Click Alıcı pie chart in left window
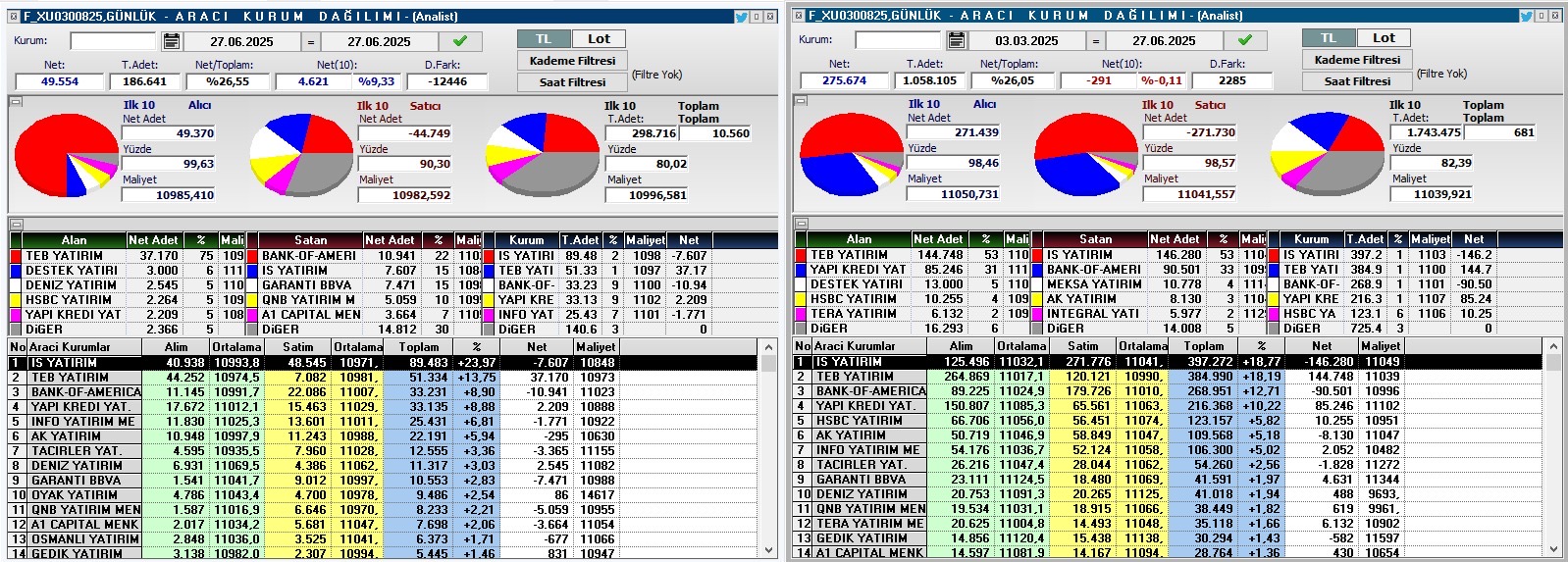Viewport: 1568px width, 562px height. [x=67, y=155]
